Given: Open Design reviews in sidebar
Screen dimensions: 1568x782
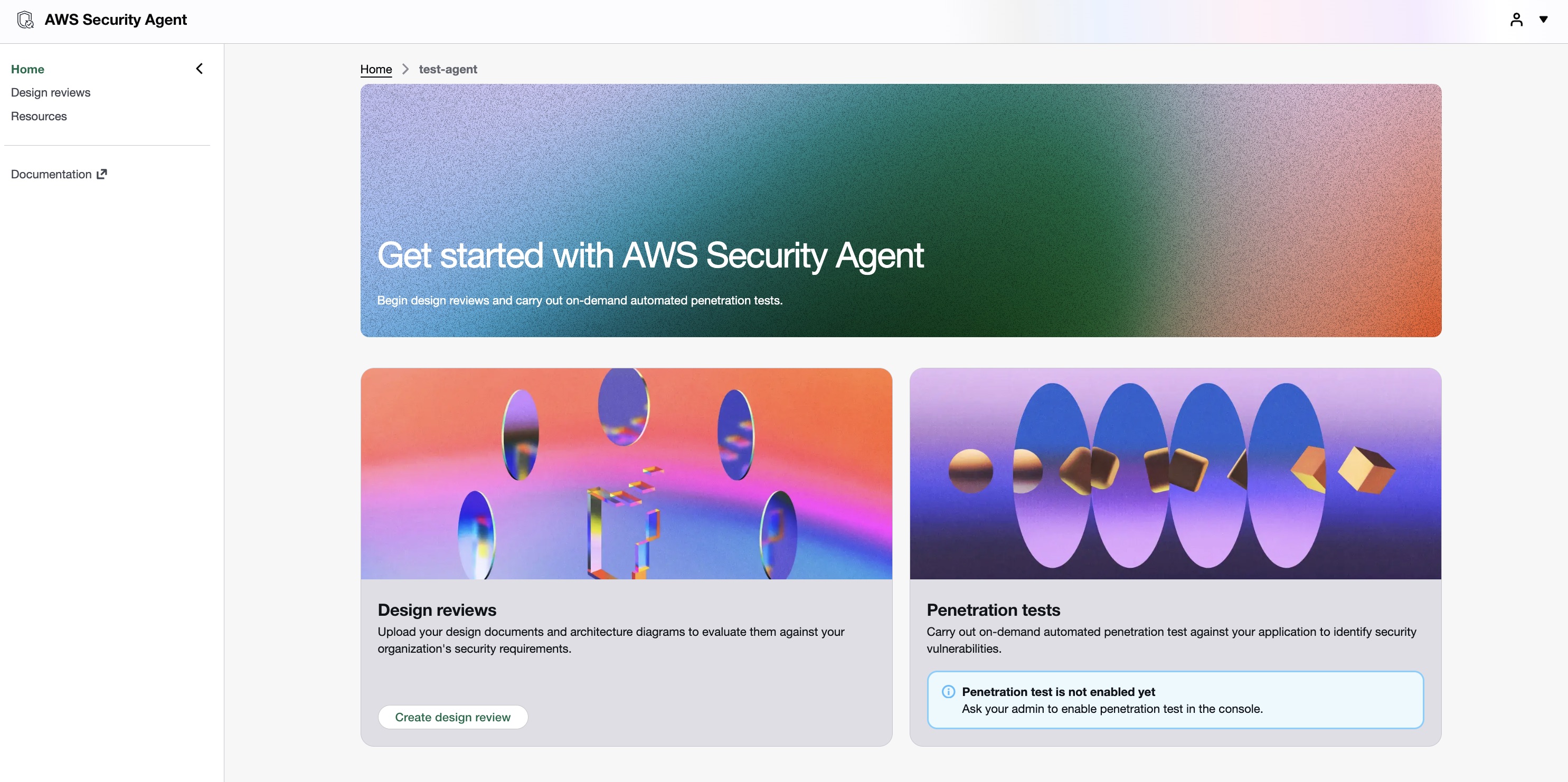Looking at the screenshot, I should coord(51,92).
